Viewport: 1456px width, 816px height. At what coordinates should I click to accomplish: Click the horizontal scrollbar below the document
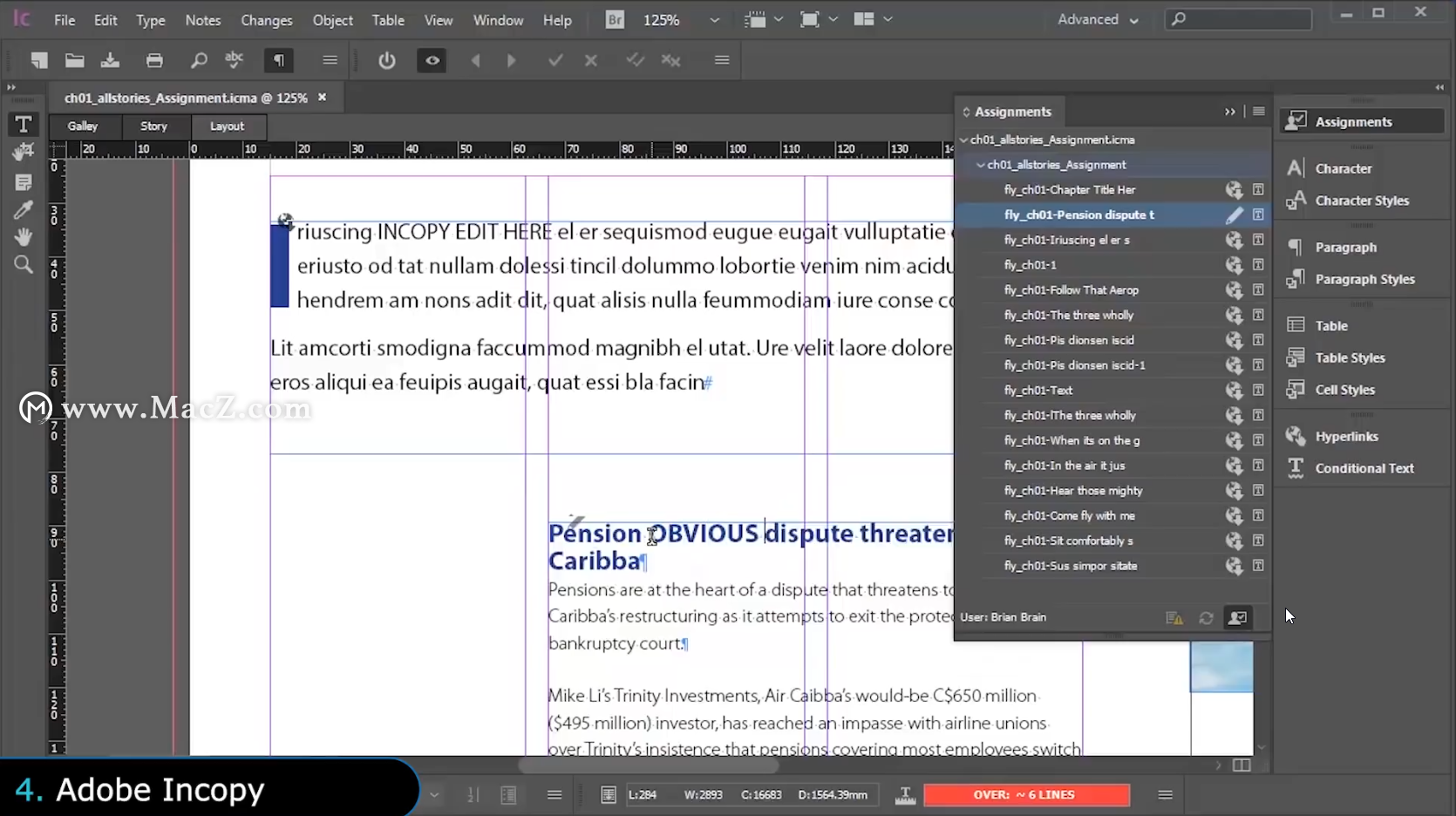click(x=648, y=765)
